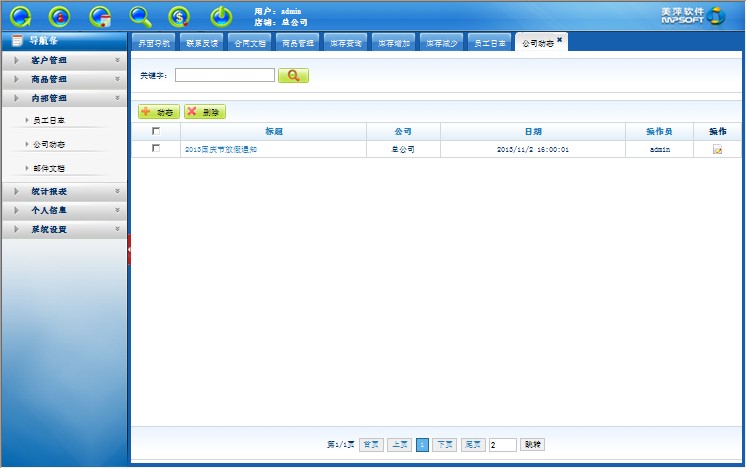Open 员工日志 in the sidebar tree
Viewport: 747px width, 469px height.
pyautogui.click(x=49, y=120)
